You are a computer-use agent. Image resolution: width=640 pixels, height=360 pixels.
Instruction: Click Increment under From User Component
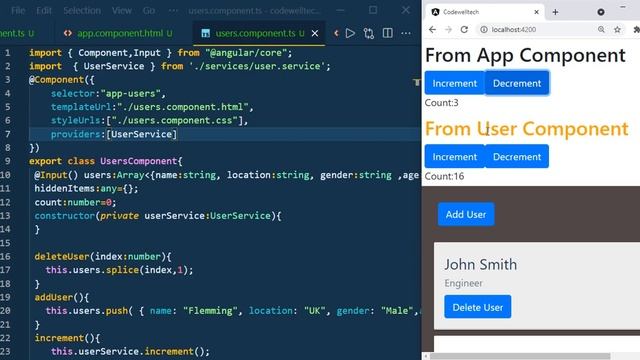[x=455, y=156]
